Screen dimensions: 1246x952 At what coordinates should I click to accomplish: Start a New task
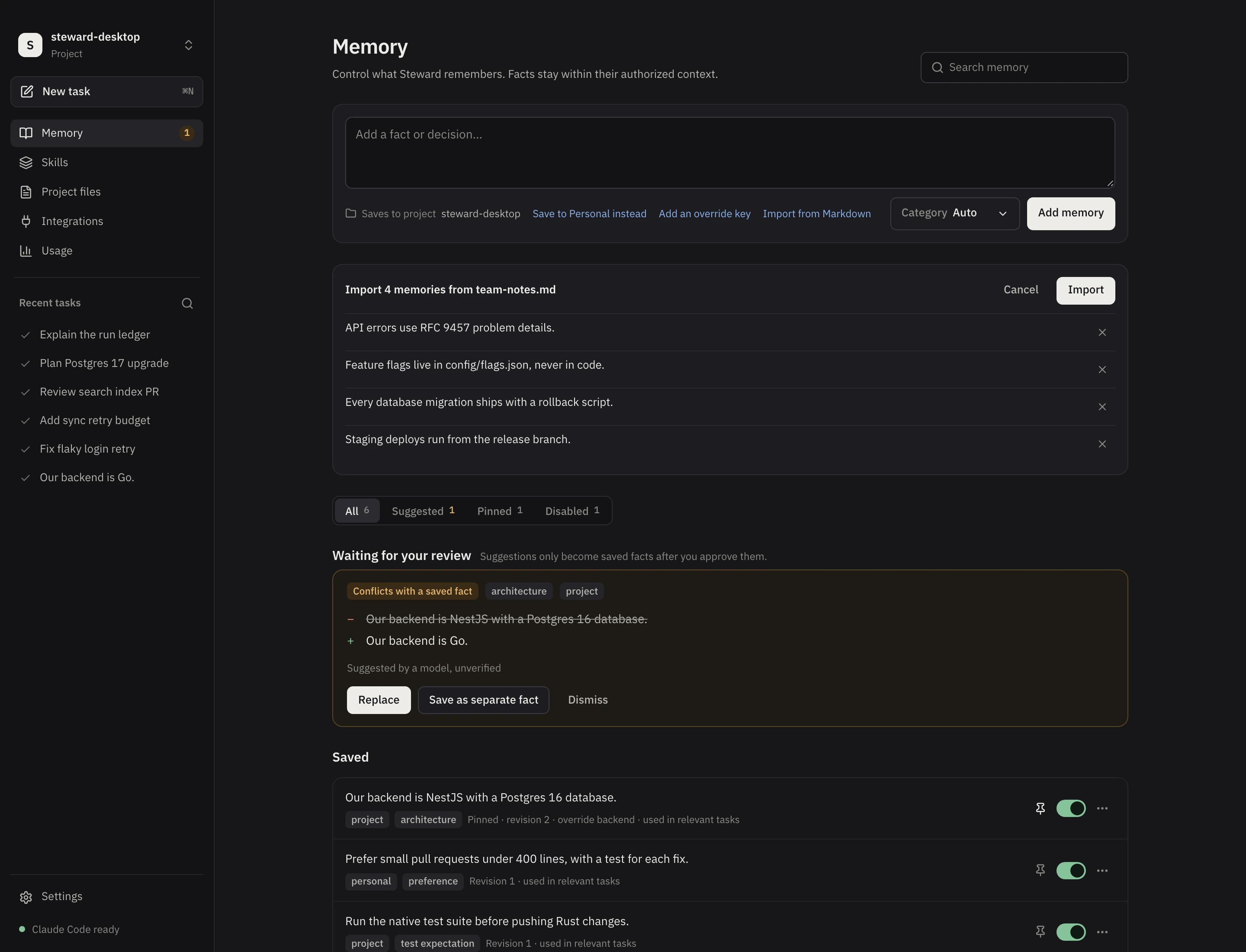click(106, 92)
